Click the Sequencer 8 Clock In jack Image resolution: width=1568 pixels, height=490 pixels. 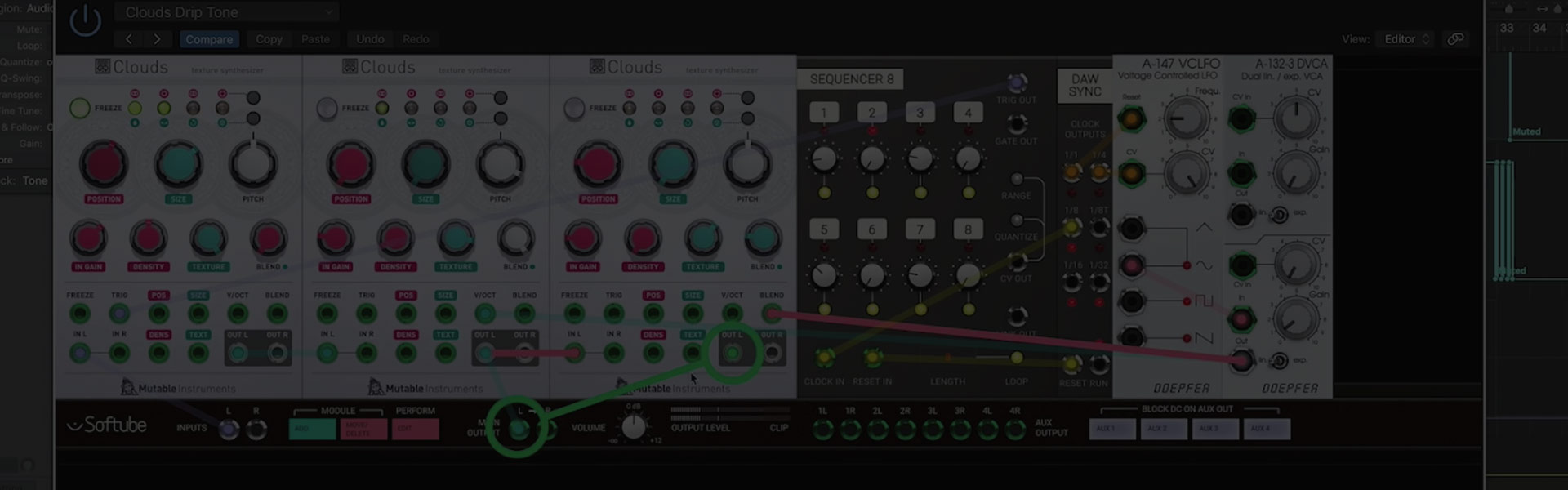pos(824,358)
